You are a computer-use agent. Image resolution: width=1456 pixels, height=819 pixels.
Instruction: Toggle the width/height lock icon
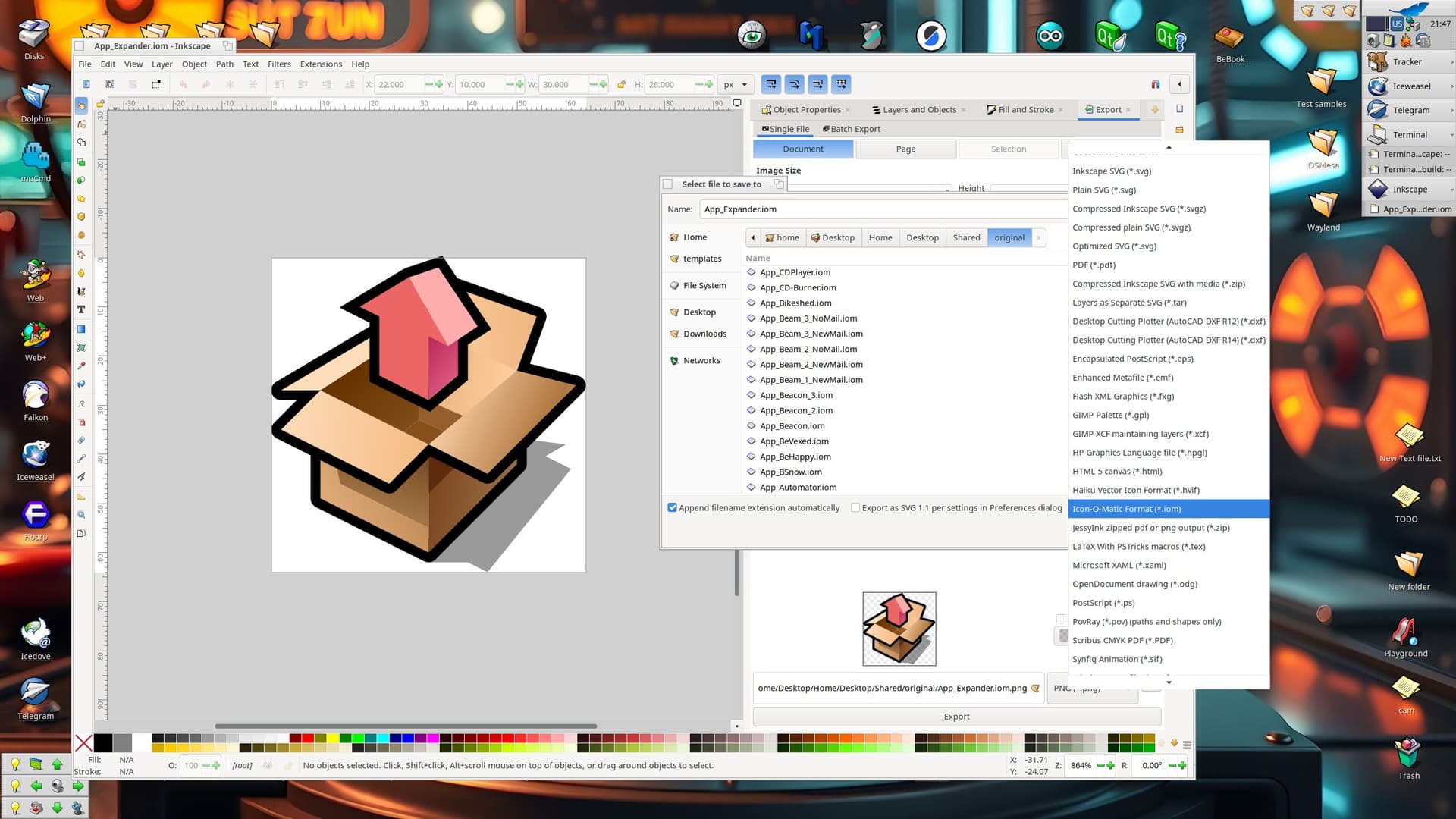click(x=621, y=85)
